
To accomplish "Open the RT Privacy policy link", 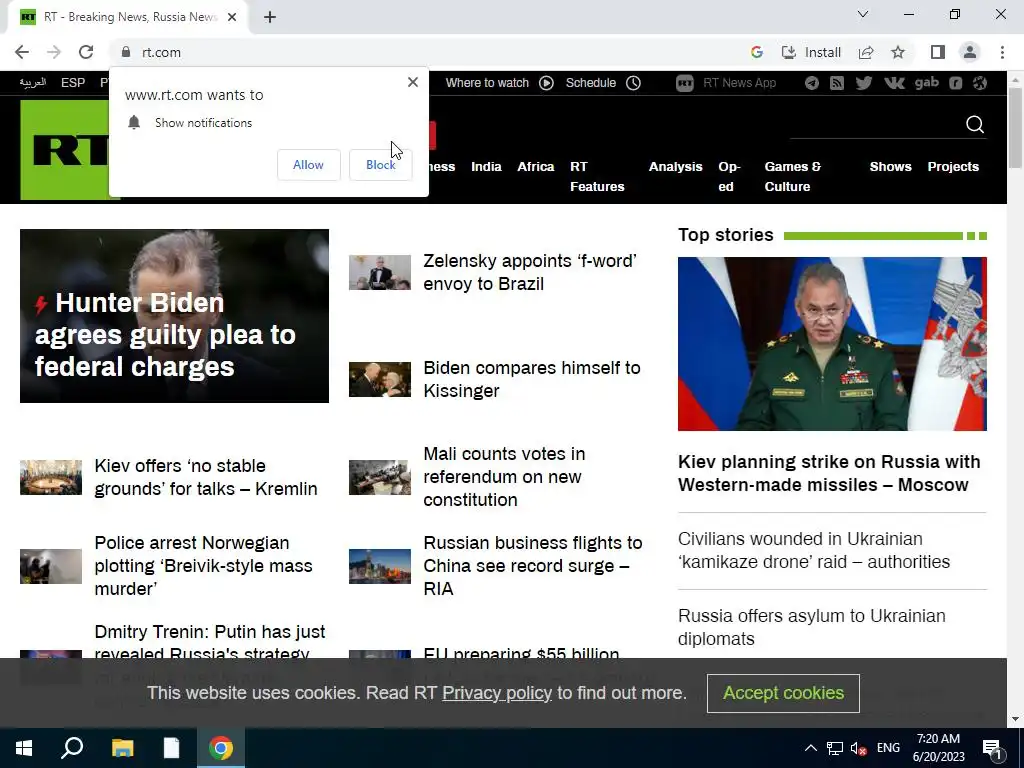I will (497, 693).
